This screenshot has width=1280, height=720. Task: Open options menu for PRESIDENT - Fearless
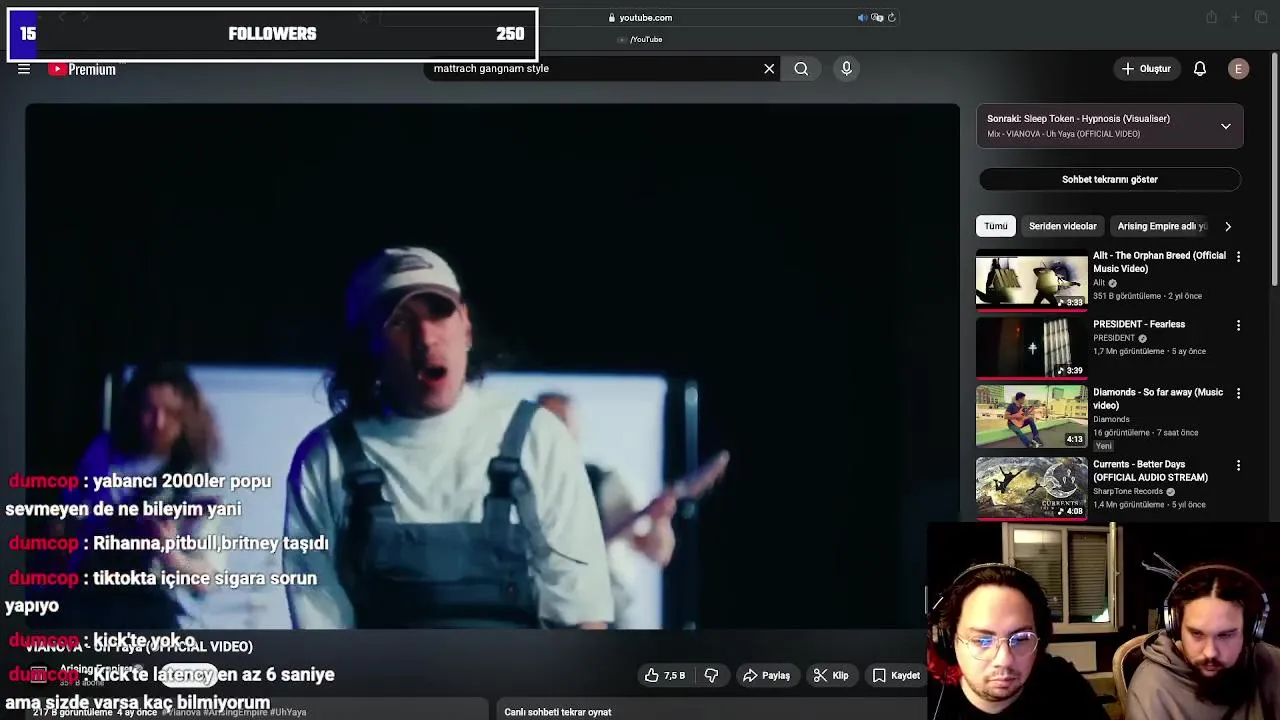click(1238, 326)
